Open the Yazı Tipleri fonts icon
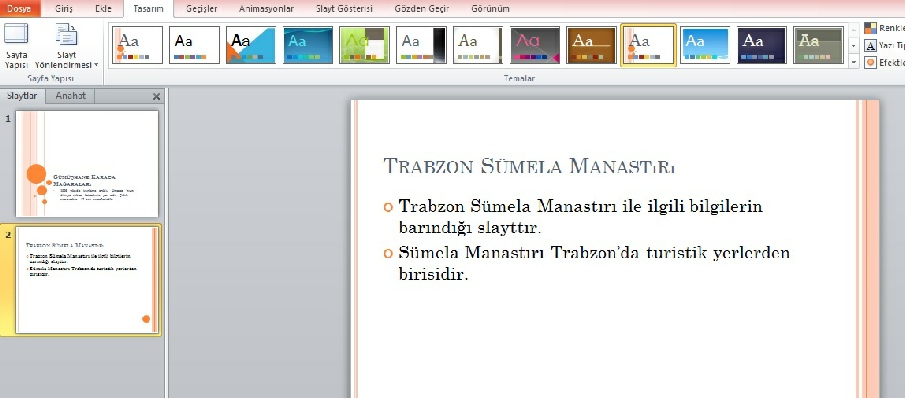Image resolution: width=905 pixels, height=398 pixels. [x=870, y=46]
